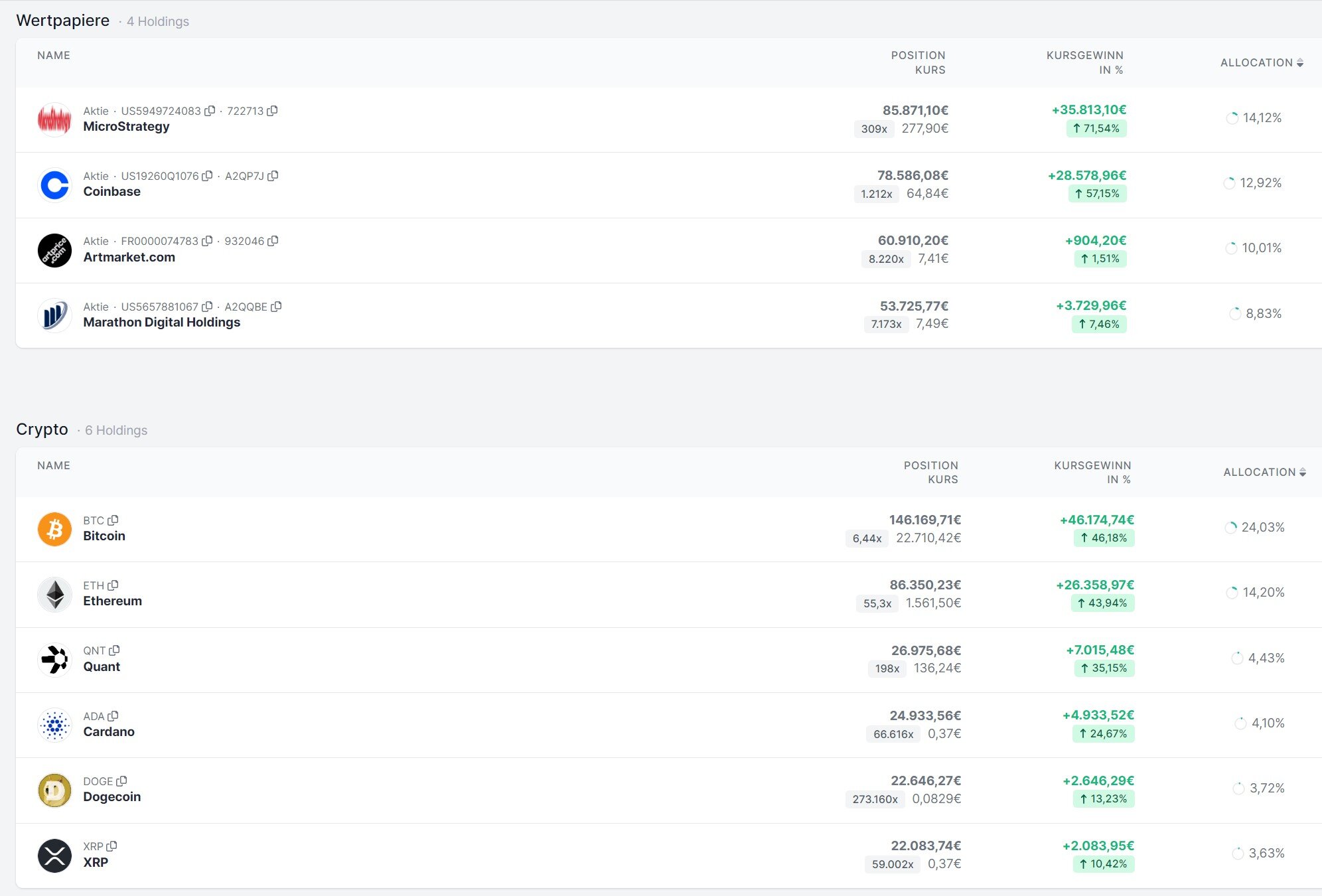The width and height of the screenshot is (1322, 896).
Task: Click the Bitcoin logo
Action: 54,529
